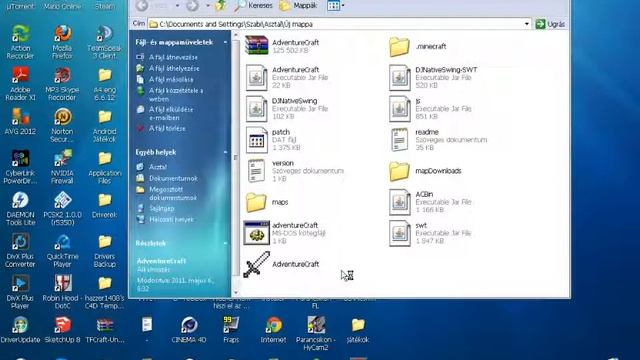Collapse the Részletek panel
Viewport: 640px width, 360px height.
225,243
